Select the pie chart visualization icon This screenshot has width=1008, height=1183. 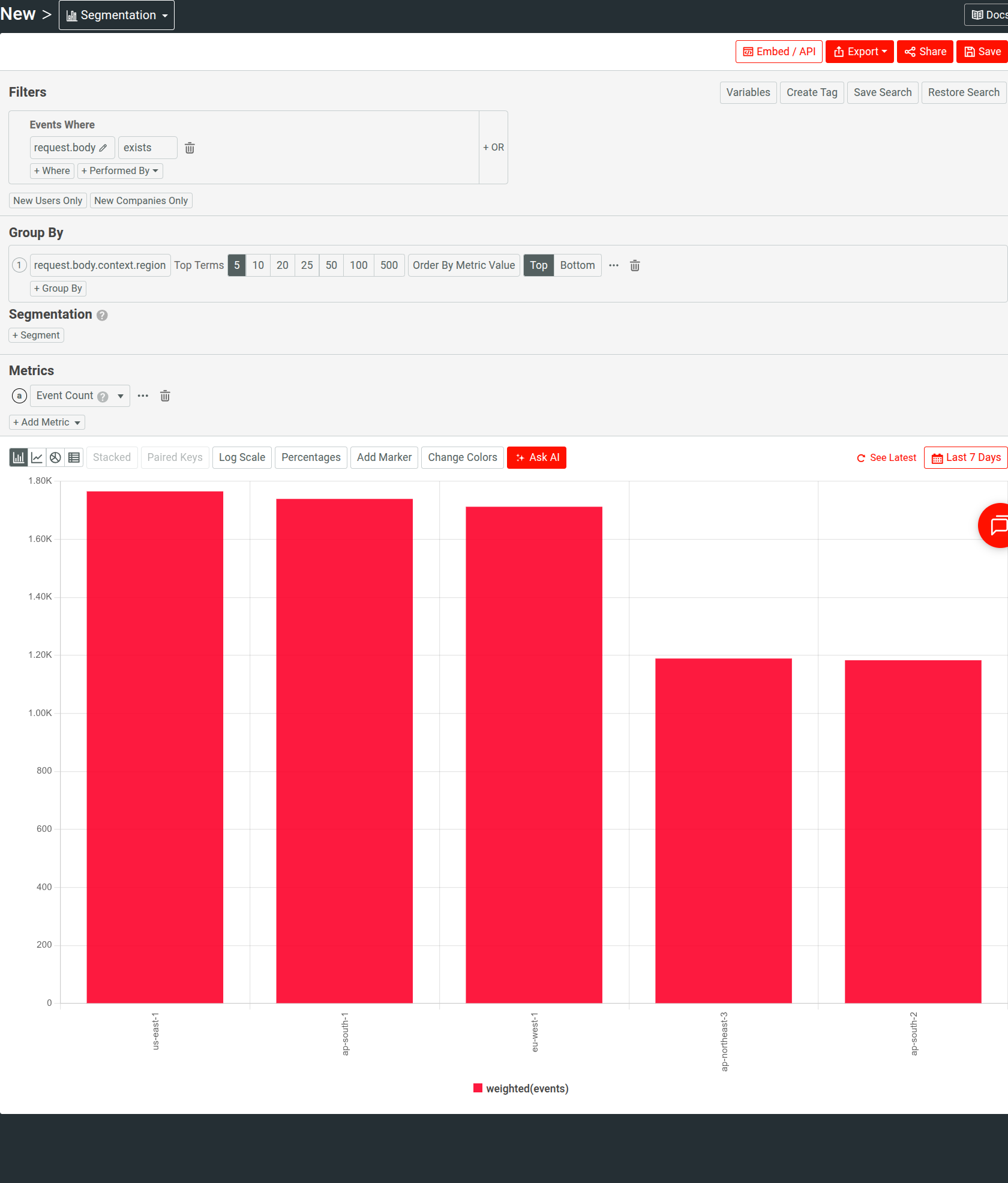click(55, 457)
